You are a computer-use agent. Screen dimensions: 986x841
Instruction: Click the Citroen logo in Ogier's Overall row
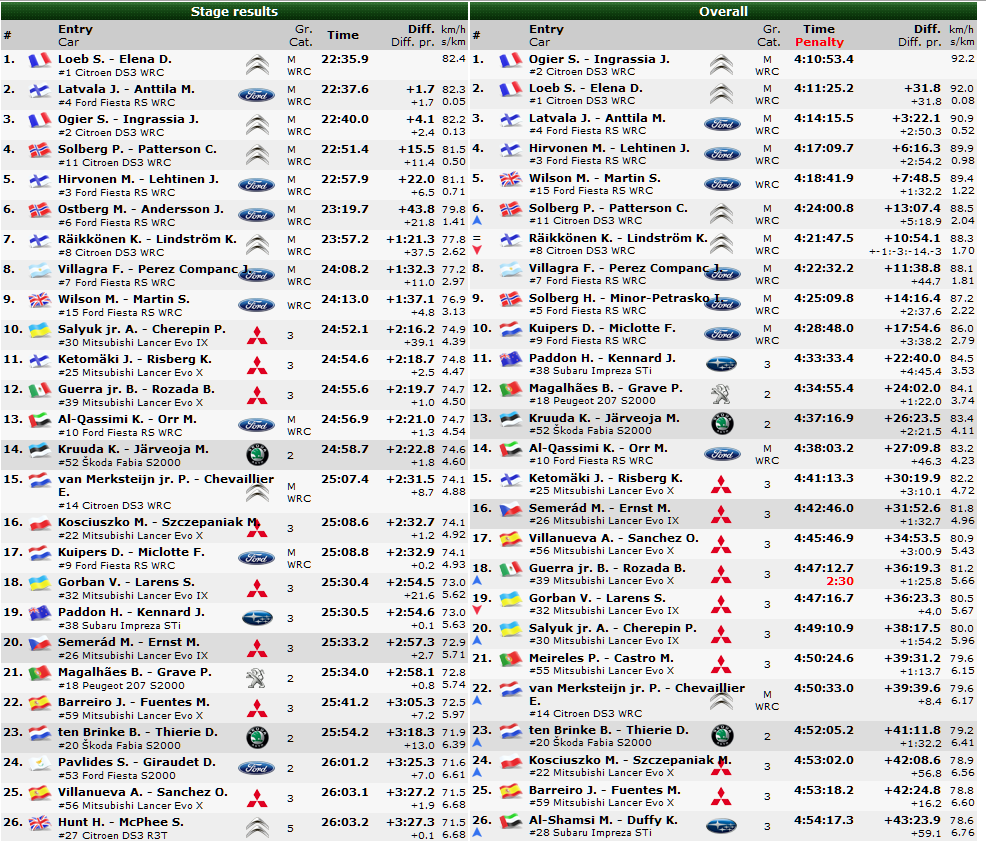pos(722,65)
